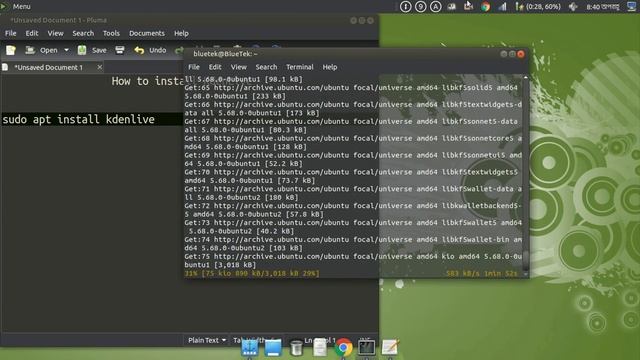Screen dimensions: 640x360
Task: Close the terminal window
Action: tap(521, 54)
